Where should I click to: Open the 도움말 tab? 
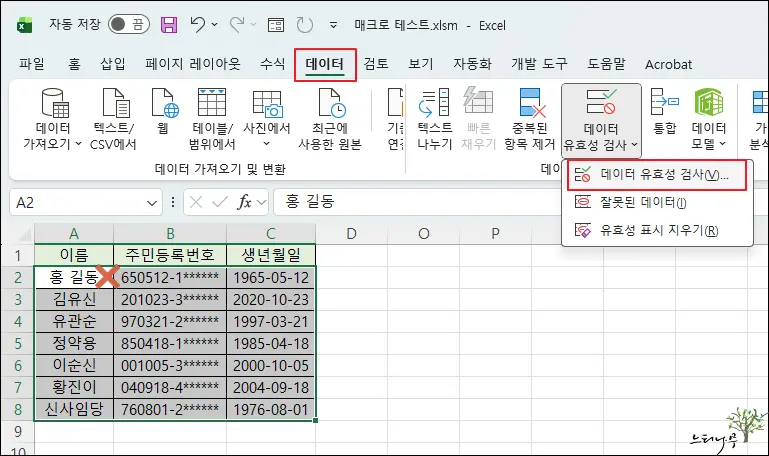tap(607, 64)
